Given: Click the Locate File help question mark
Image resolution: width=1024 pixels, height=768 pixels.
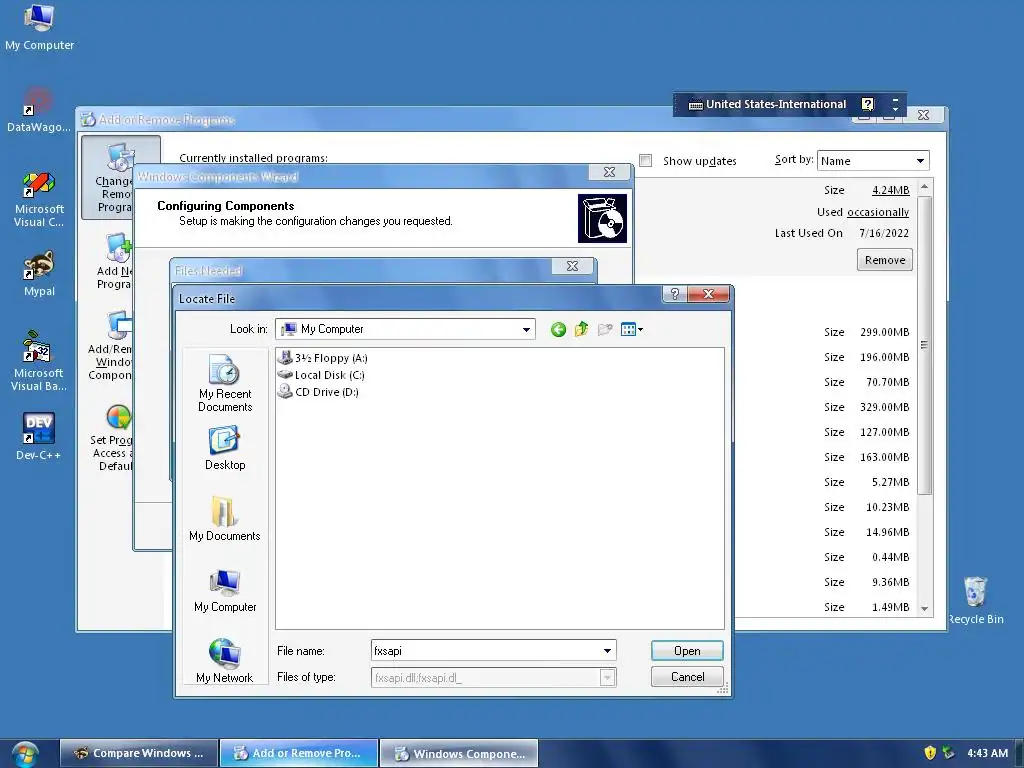Looking at the screenshot, I should pos(675,294).
